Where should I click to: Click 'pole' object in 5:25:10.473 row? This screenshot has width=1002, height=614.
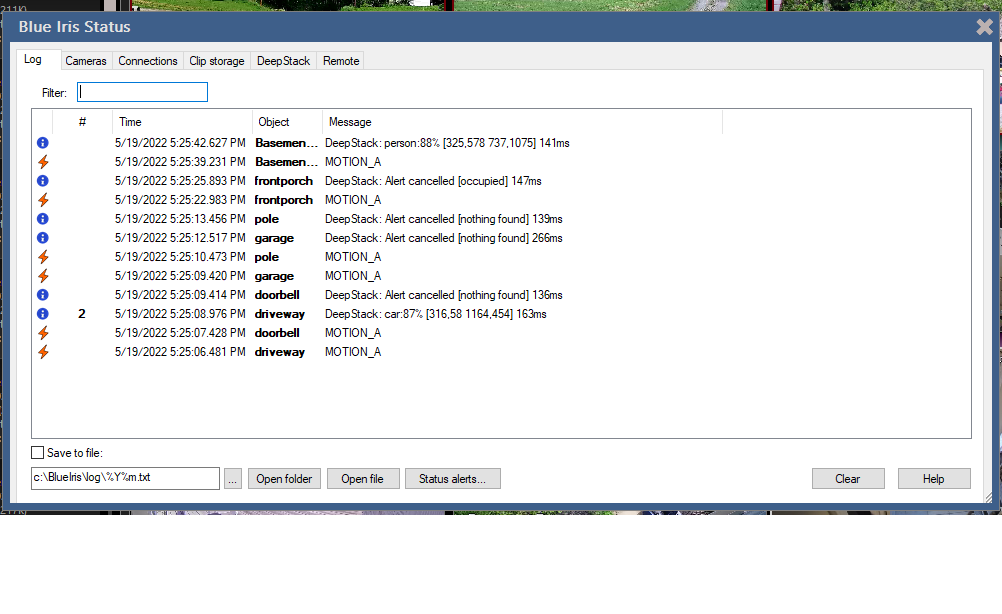[266, 257]
